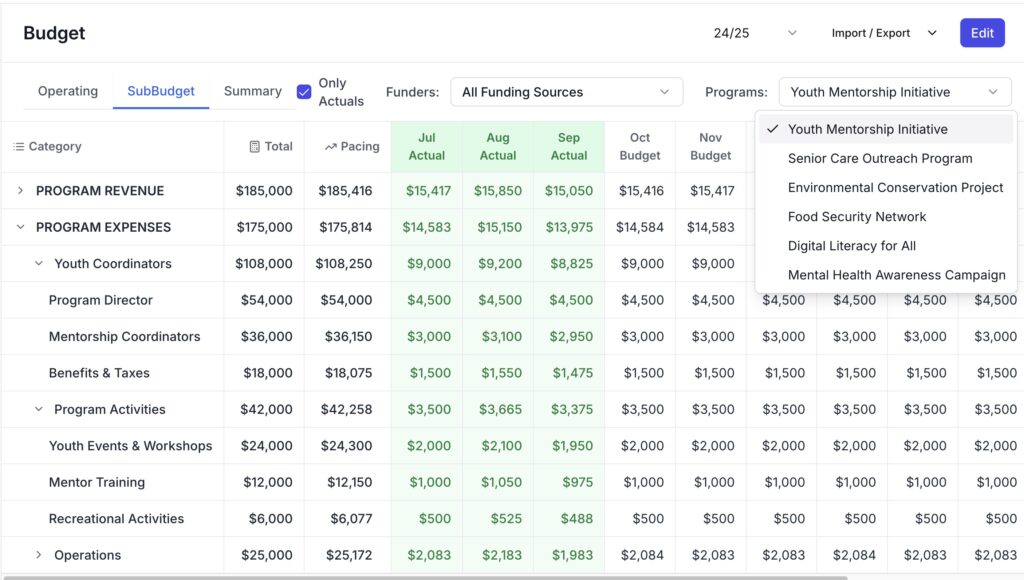Collapse the PROGRAM EXPENSES row
Screen dimensions: 1024x580
tap(20, 227)
